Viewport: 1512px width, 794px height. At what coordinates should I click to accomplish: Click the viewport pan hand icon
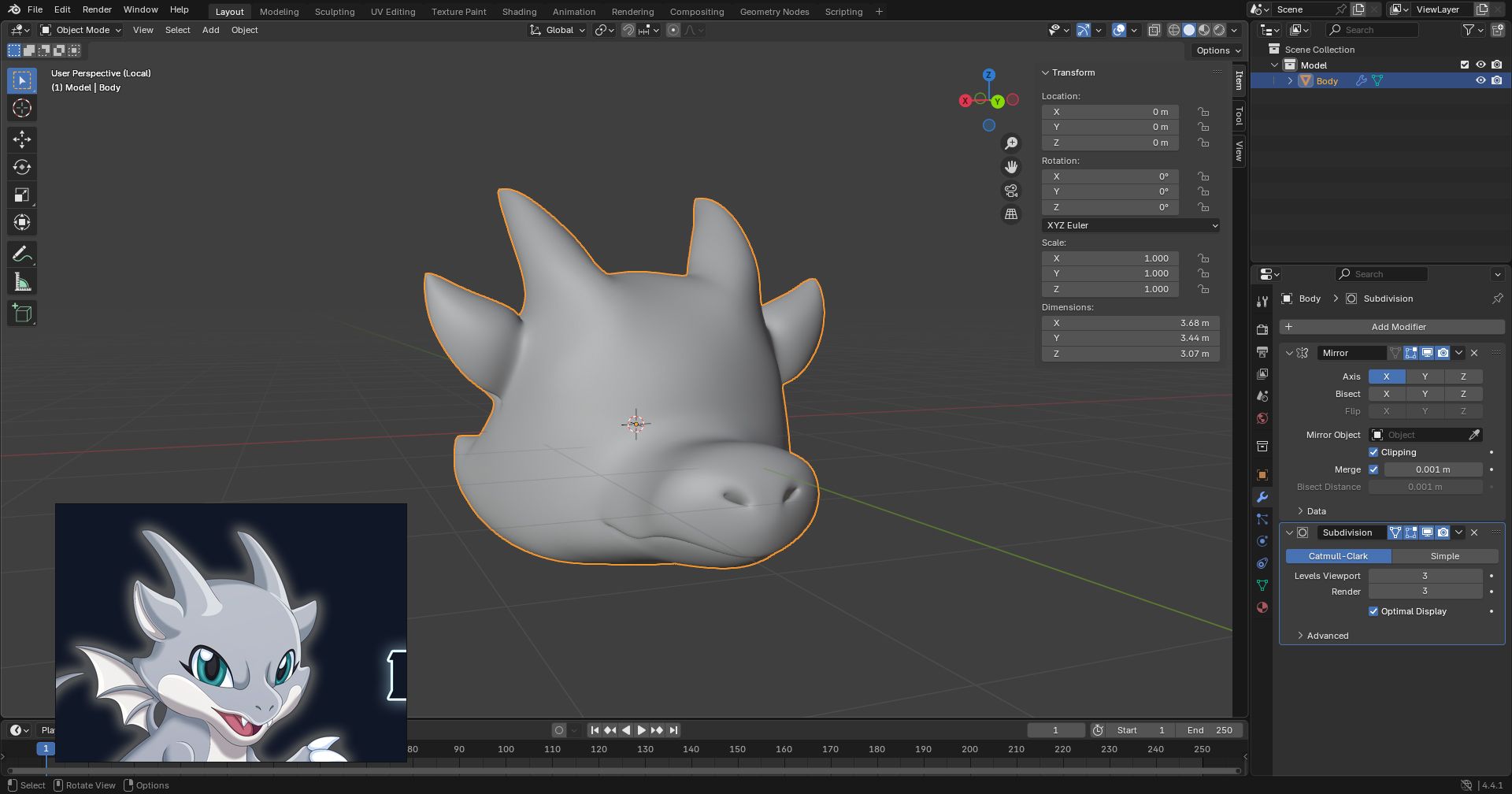[x=1011, y=167]
